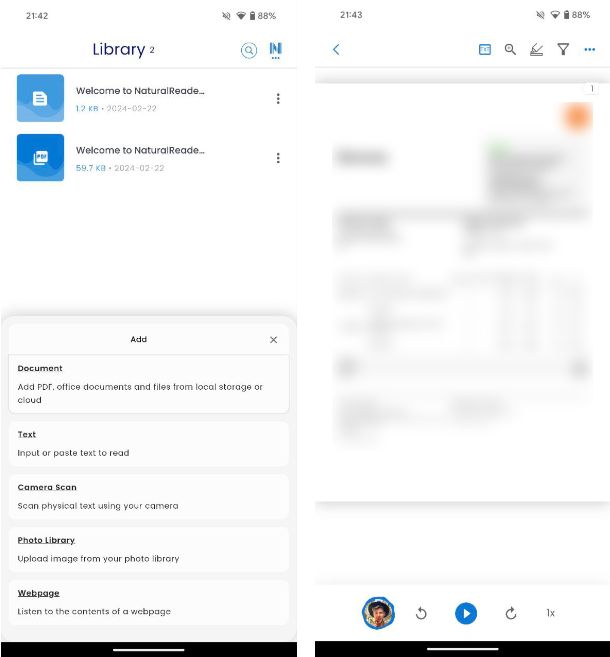
Task: Select the voice avatar
Action: pyautogui.click(x=378, y=613)
